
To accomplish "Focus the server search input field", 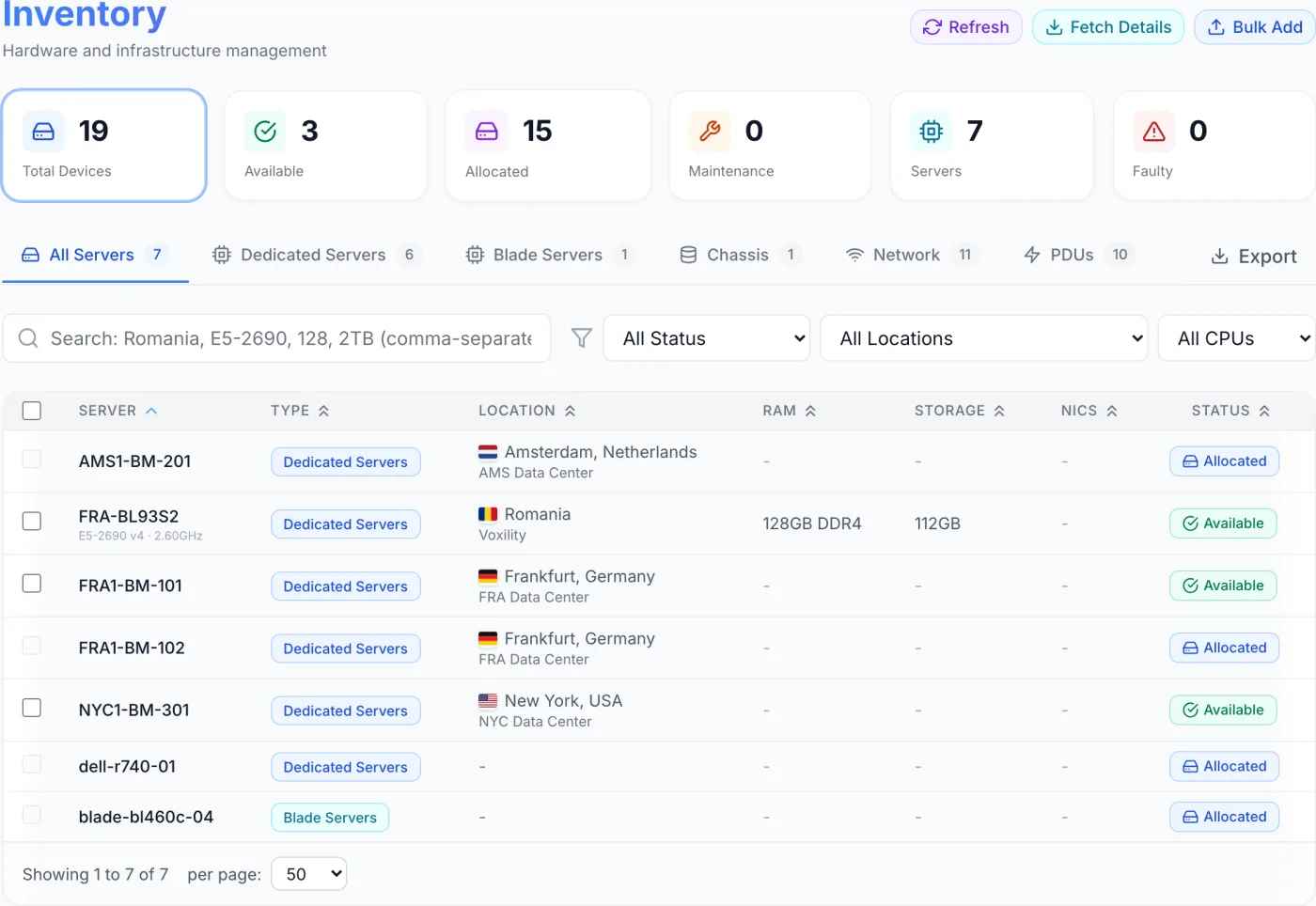I will tap(277, 338).
